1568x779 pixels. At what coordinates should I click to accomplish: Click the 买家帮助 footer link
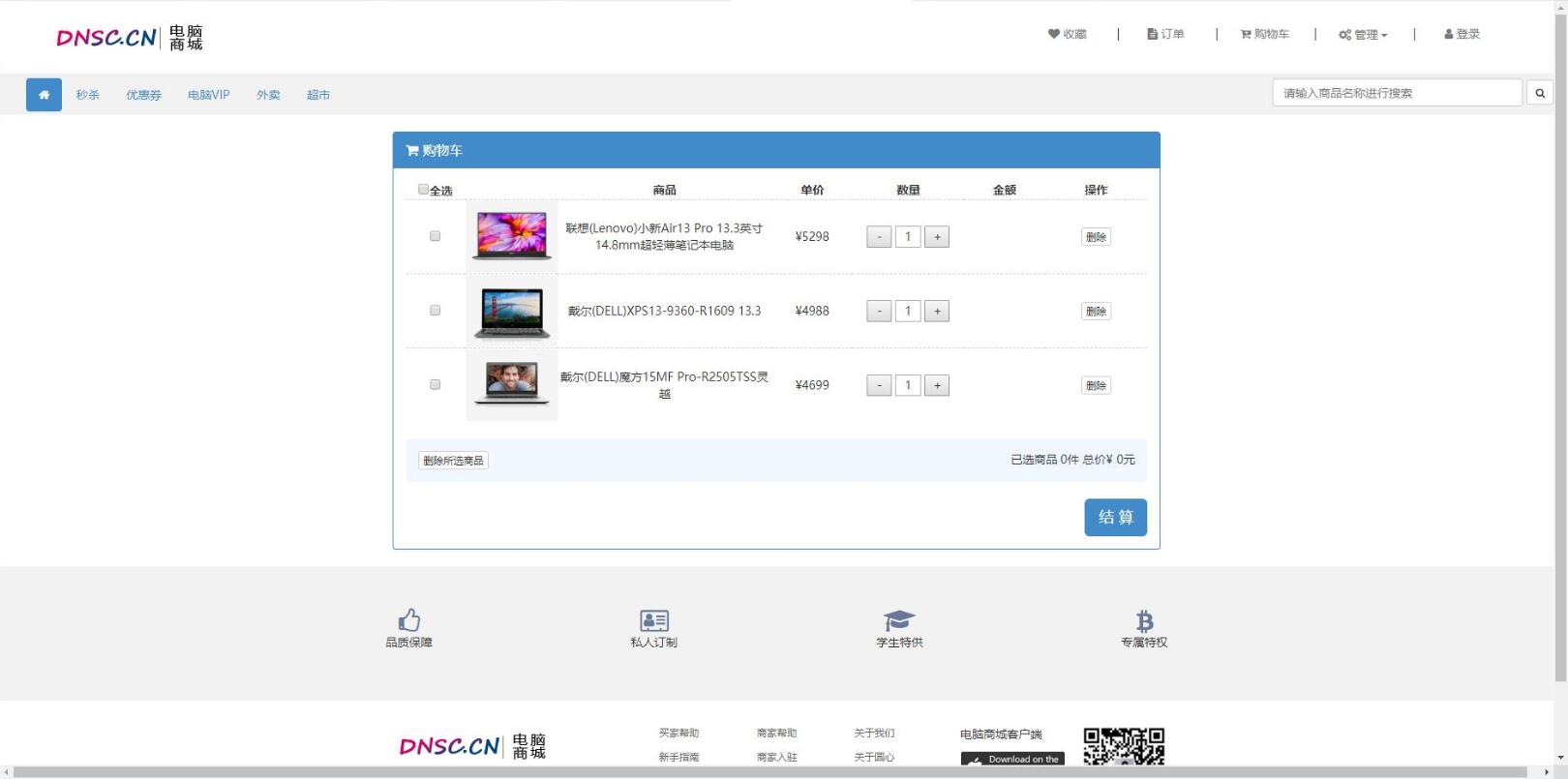point(678,734)
